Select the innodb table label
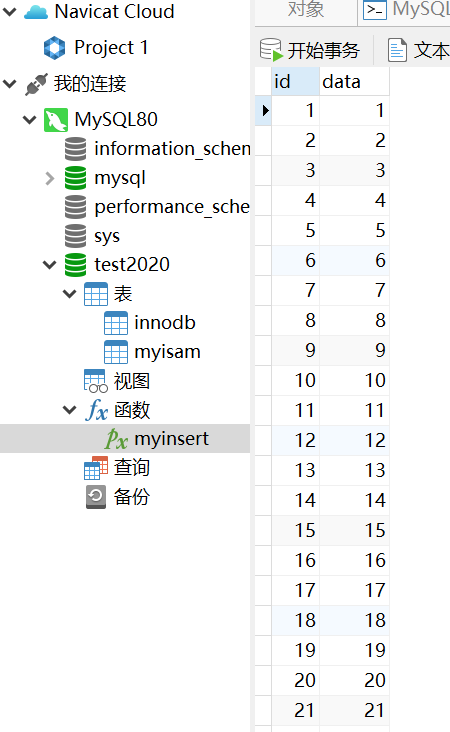This screenshot has width=450, height=732. pyautogui.click(x=165, y=323)
